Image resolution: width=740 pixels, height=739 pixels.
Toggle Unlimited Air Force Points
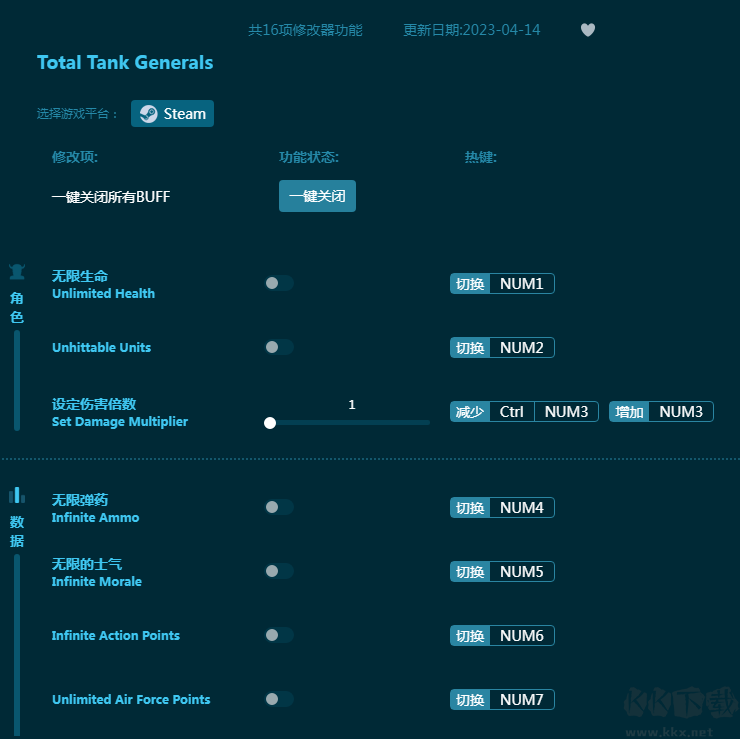tap(278, 700)
